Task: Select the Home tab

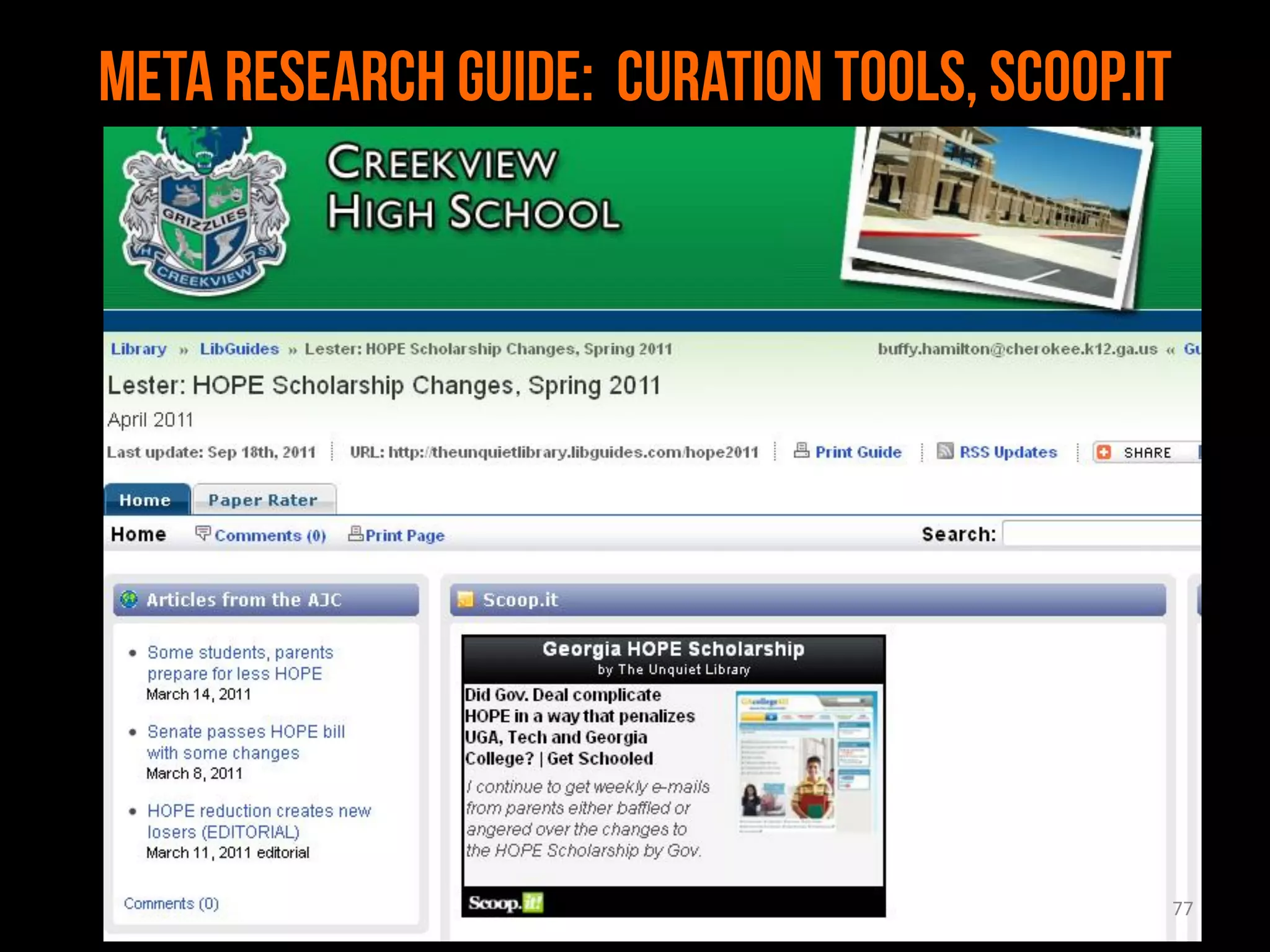Action: pos(145,500)
